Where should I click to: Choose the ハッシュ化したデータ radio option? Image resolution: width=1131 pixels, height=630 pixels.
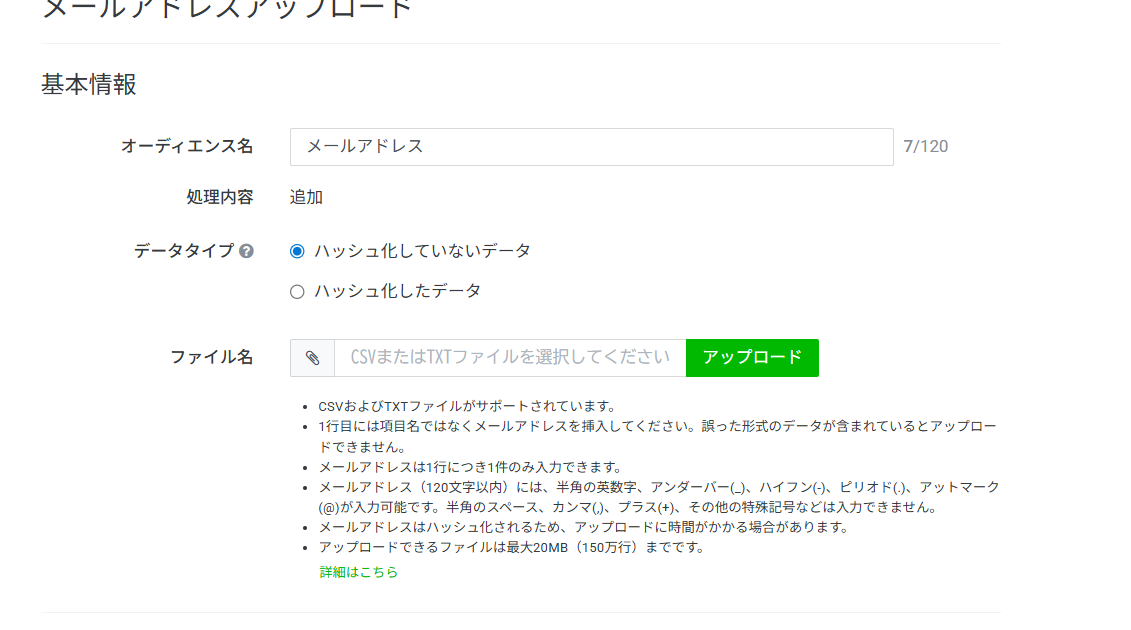(297, 292)
